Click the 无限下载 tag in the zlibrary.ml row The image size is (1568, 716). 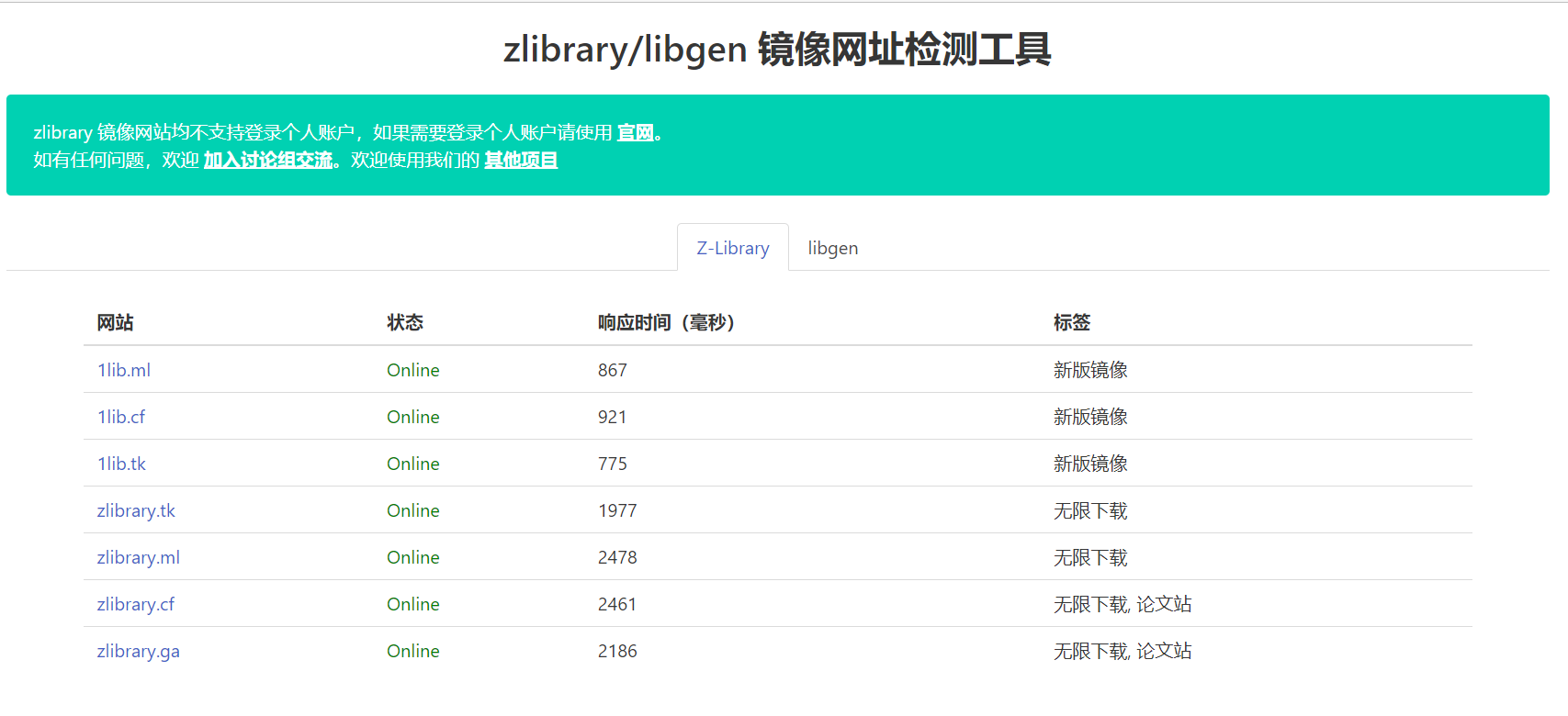[x=1090, y=557]
